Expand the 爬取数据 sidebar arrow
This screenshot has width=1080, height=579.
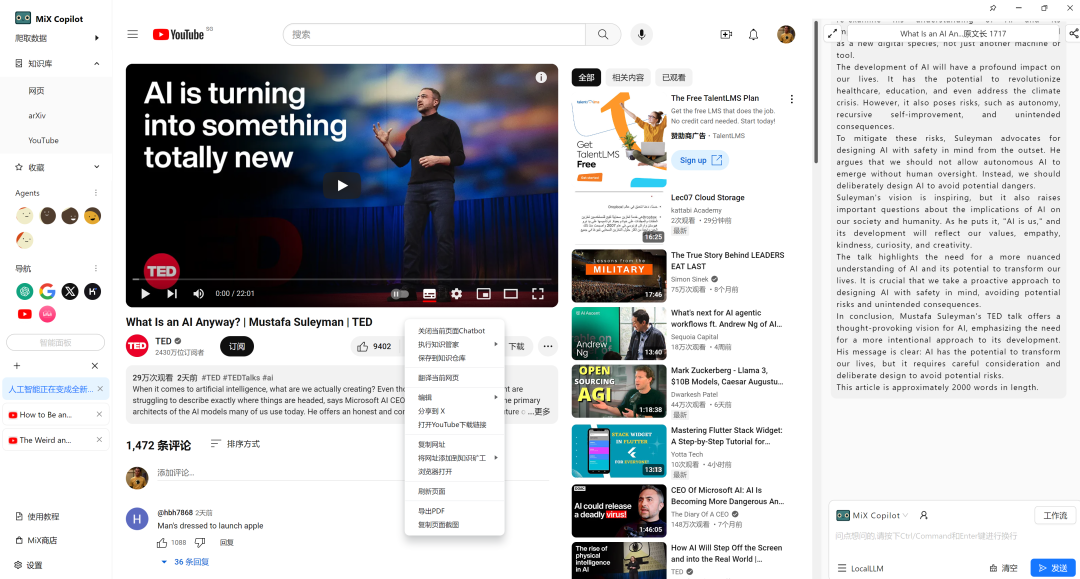(x=96, y=38)
